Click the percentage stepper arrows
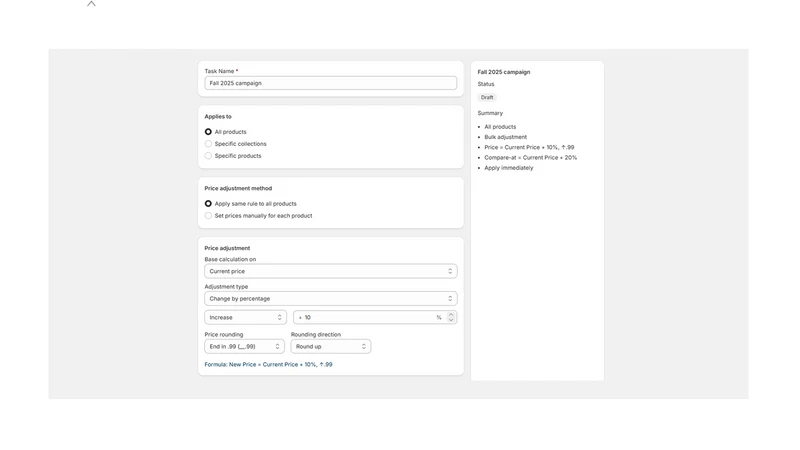This screenshot has height=450, width=800. point(451,317)
